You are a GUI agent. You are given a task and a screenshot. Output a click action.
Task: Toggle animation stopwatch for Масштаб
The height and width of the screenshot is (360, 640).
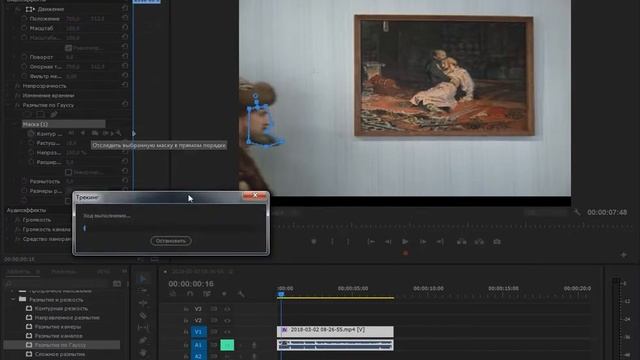coord(24,28)
